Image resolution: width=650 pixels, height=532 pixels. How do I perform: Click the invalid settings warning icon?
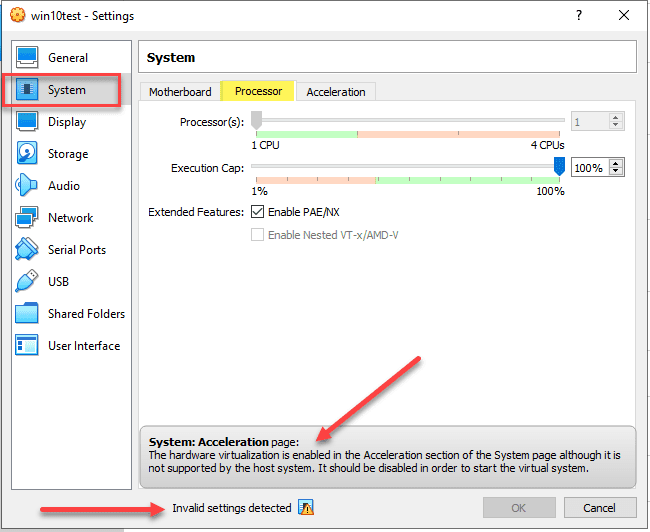point(306,507)
